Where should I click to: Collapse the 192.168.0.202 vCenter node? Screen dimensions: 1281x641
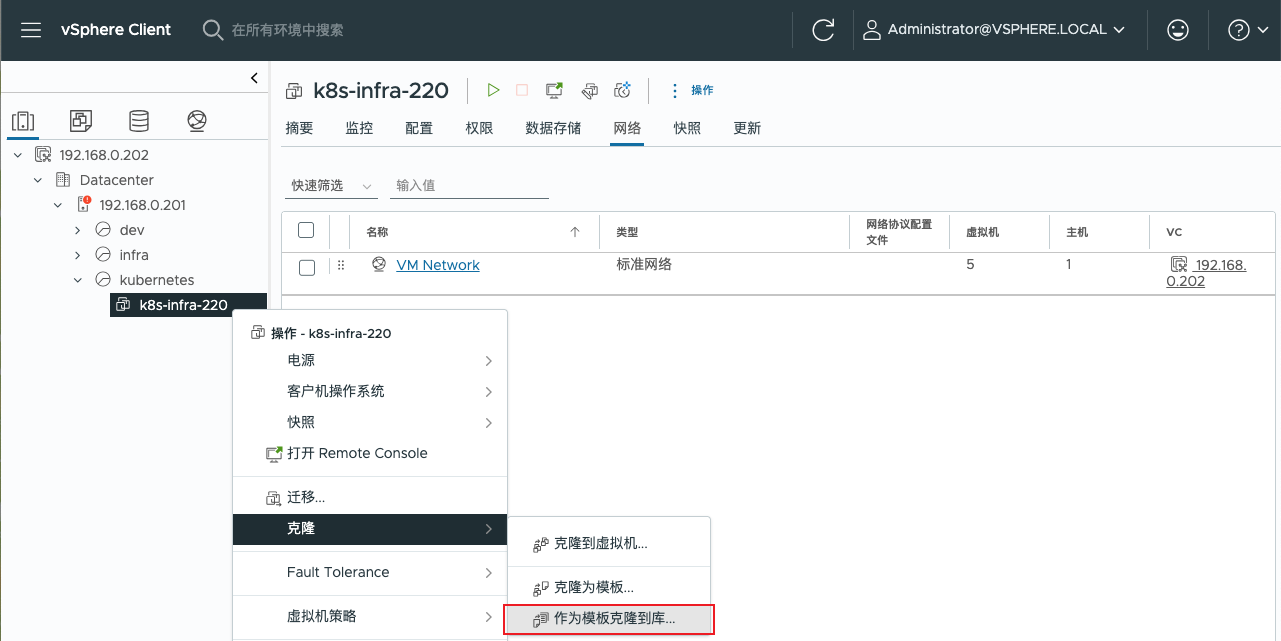point(18,155)
